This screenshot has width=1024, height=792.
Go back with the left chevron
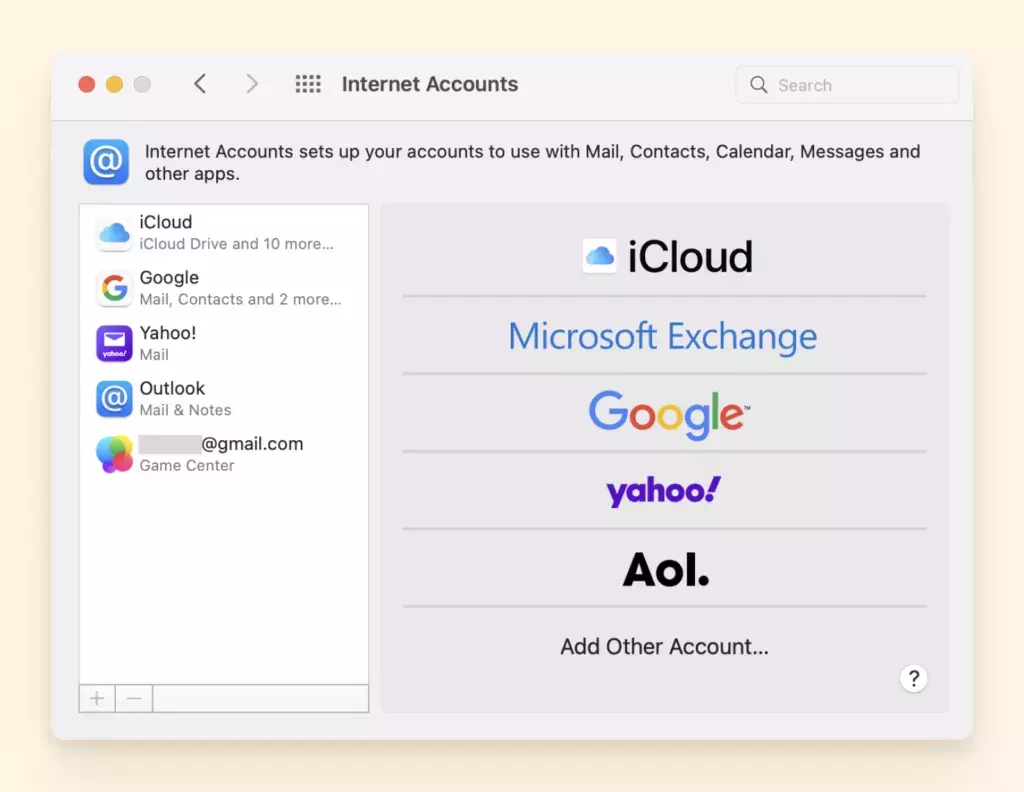[x=200, y=84]
